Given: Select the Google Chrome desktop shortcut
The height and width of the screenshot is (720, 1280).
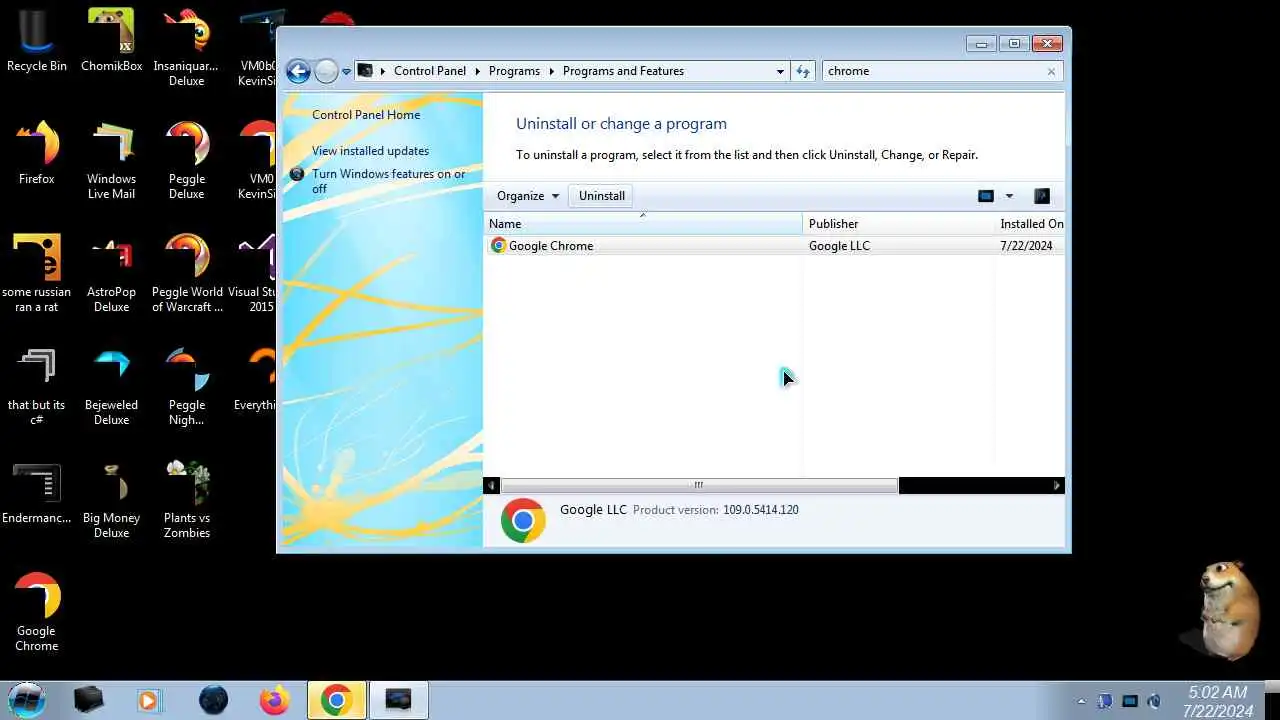Looking at the screenshot, I should (x=37, y=613).
